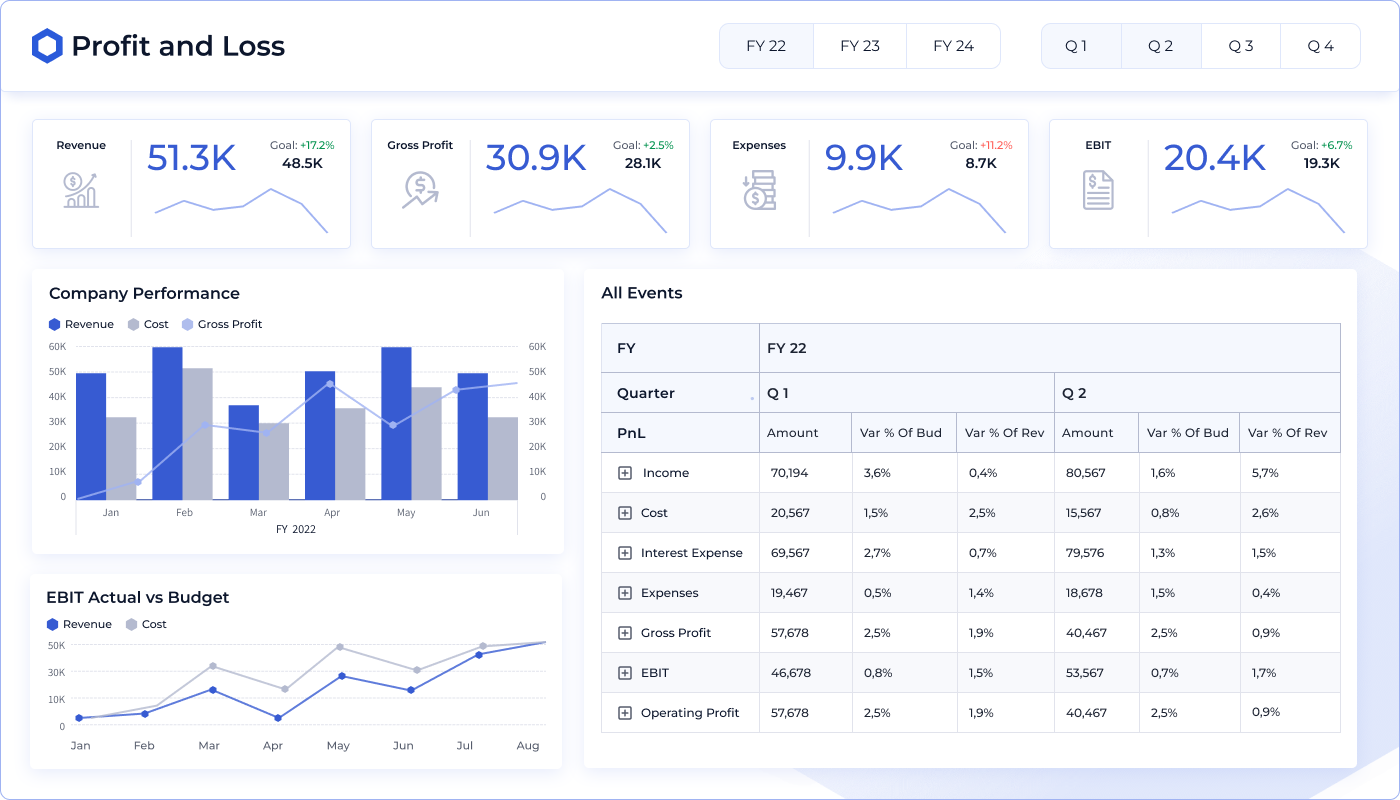This screenshot has width=1400, height=800.
Task: Click the 20.4K EBIT value
Action: [x=1215, y=158]
